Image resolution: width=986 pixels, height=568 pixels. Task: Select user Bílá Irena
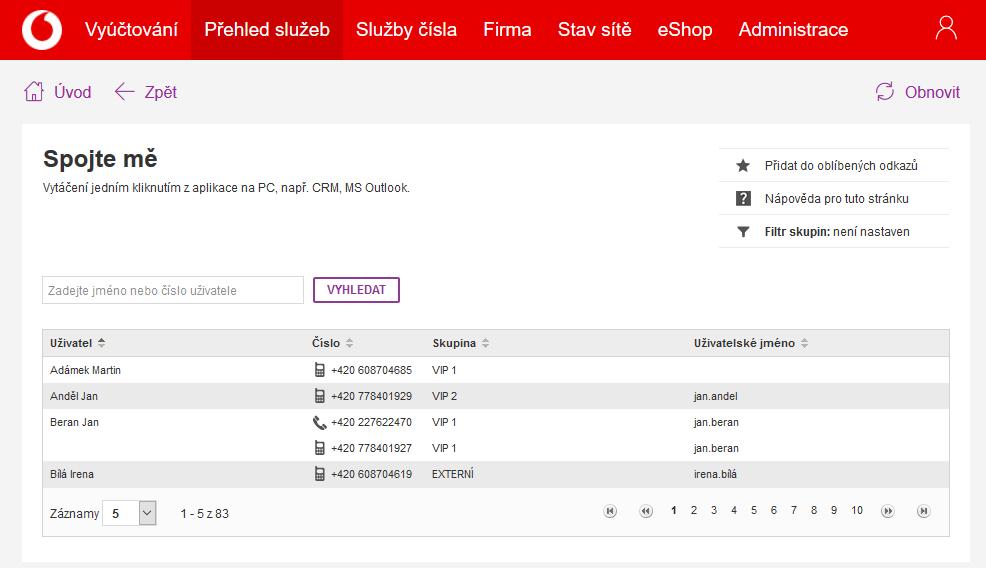click(x=72, y=474)
